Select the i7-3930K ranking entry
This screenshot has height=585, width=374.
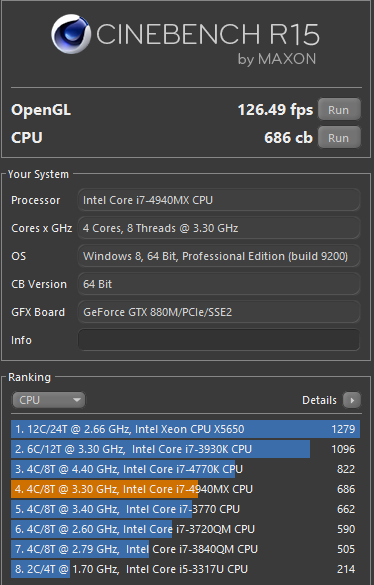tap(186, 449)
